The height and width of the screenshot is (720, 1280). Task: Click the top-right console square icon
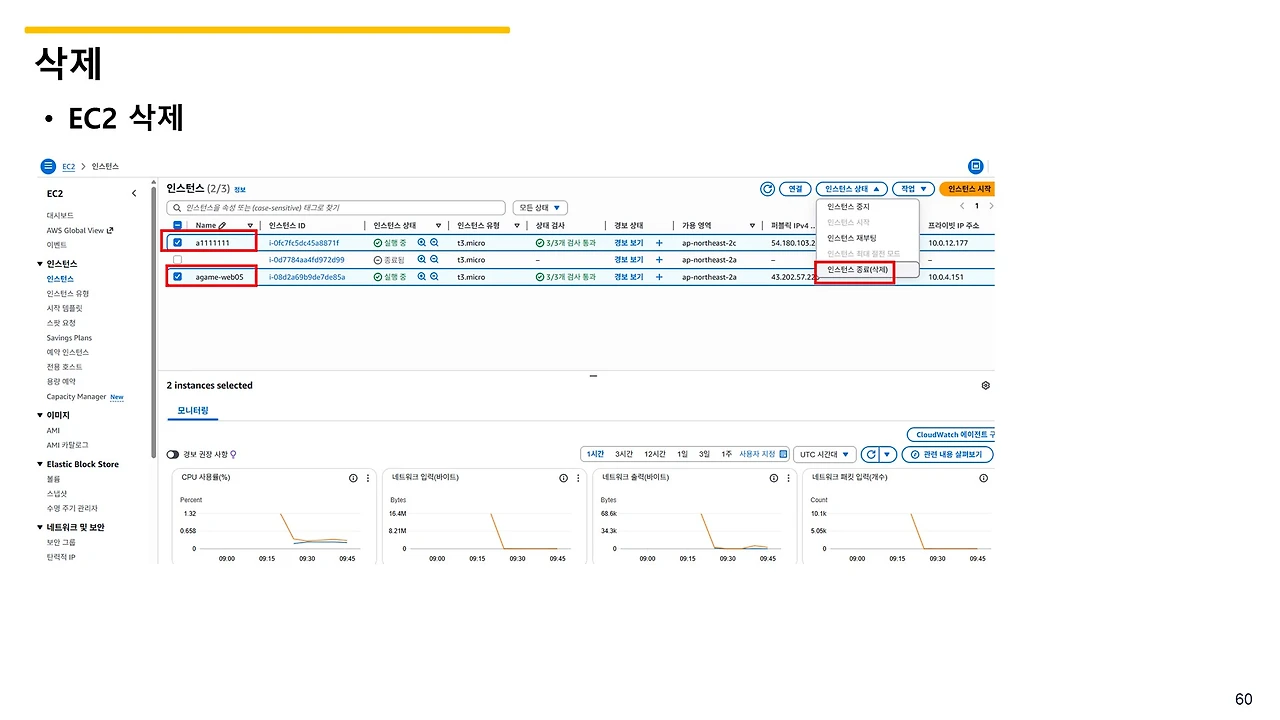(976, 166)
